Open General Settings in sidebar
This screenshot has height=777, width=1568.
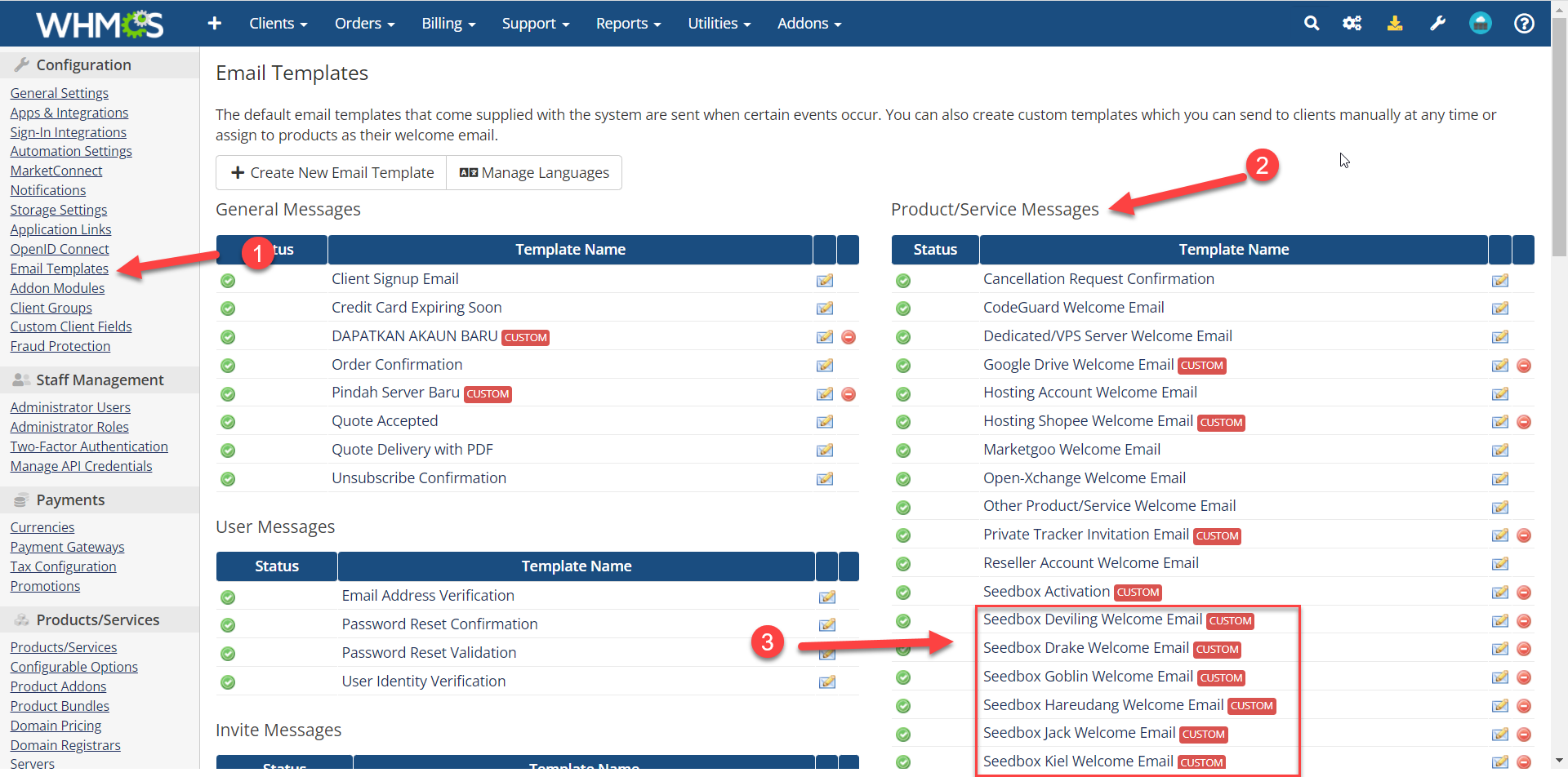[x=59, y=93]
